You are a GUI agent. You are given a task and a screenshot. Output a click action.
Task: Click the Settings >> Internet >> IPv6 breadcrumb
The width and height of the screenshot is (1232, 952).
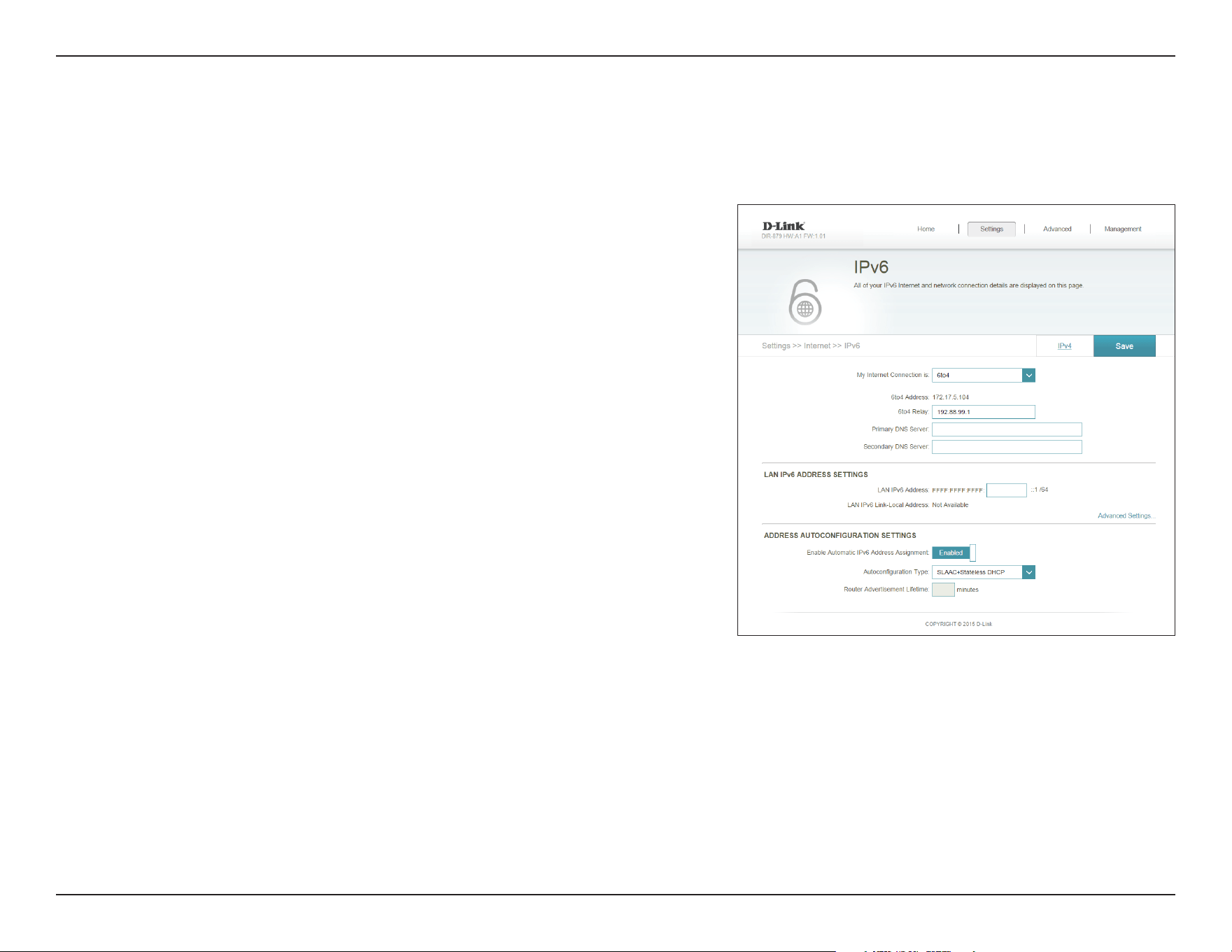tap(811, 346)
